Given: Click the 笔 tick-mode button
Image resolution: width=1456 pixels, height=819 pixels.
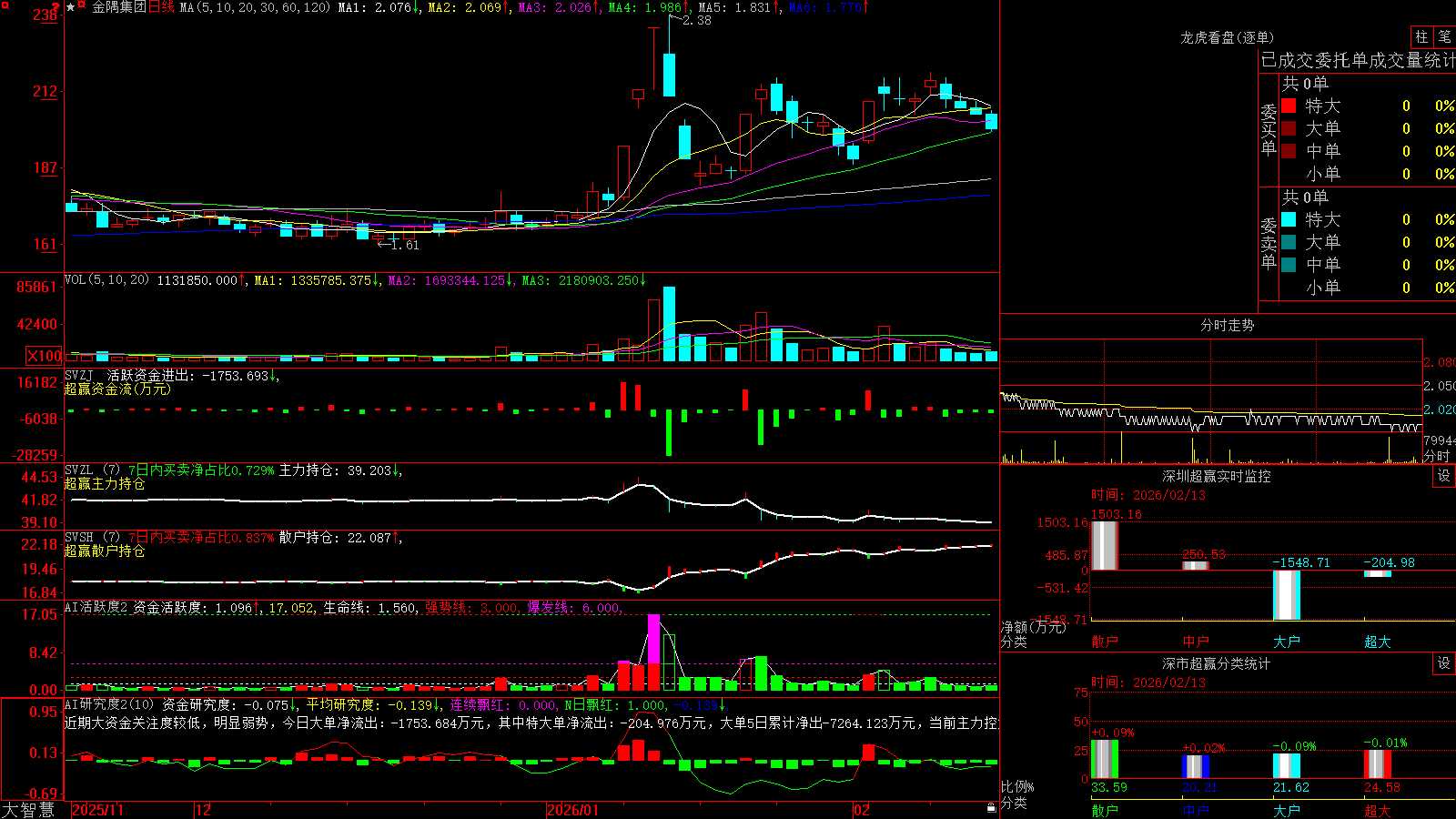Looking at the screenshot, I should tap(1444, 36).
